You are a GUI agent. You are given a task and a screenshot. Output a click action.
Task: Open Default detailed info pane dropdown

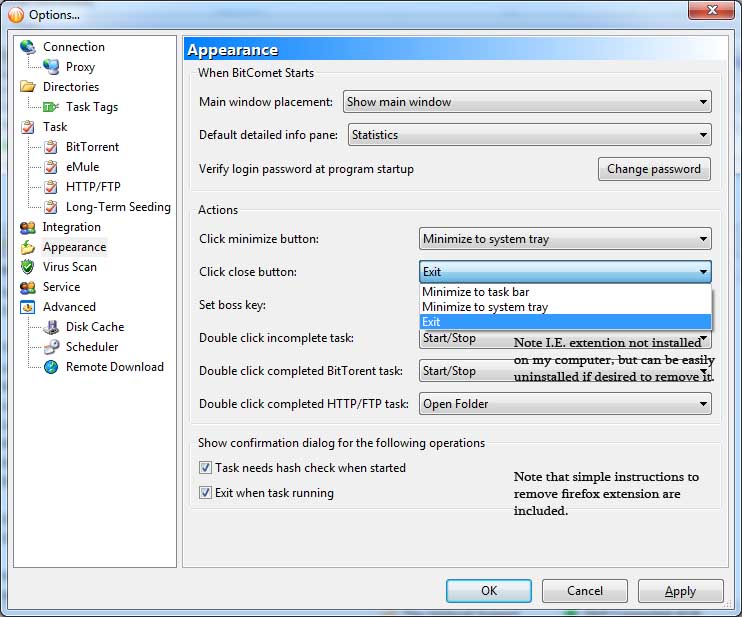coord(530,135)
